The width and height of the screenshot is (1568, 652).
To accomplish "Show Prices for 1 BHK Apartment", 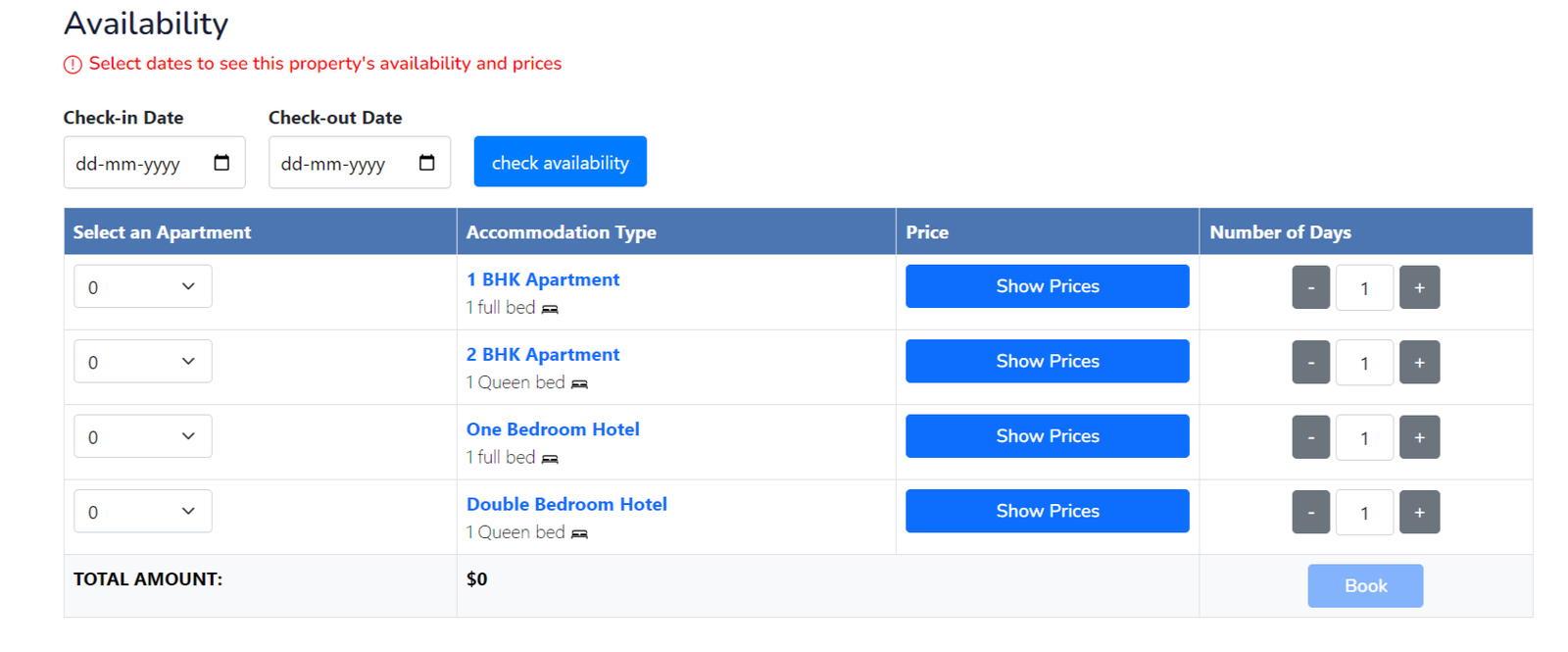I will pos(1048,286).
